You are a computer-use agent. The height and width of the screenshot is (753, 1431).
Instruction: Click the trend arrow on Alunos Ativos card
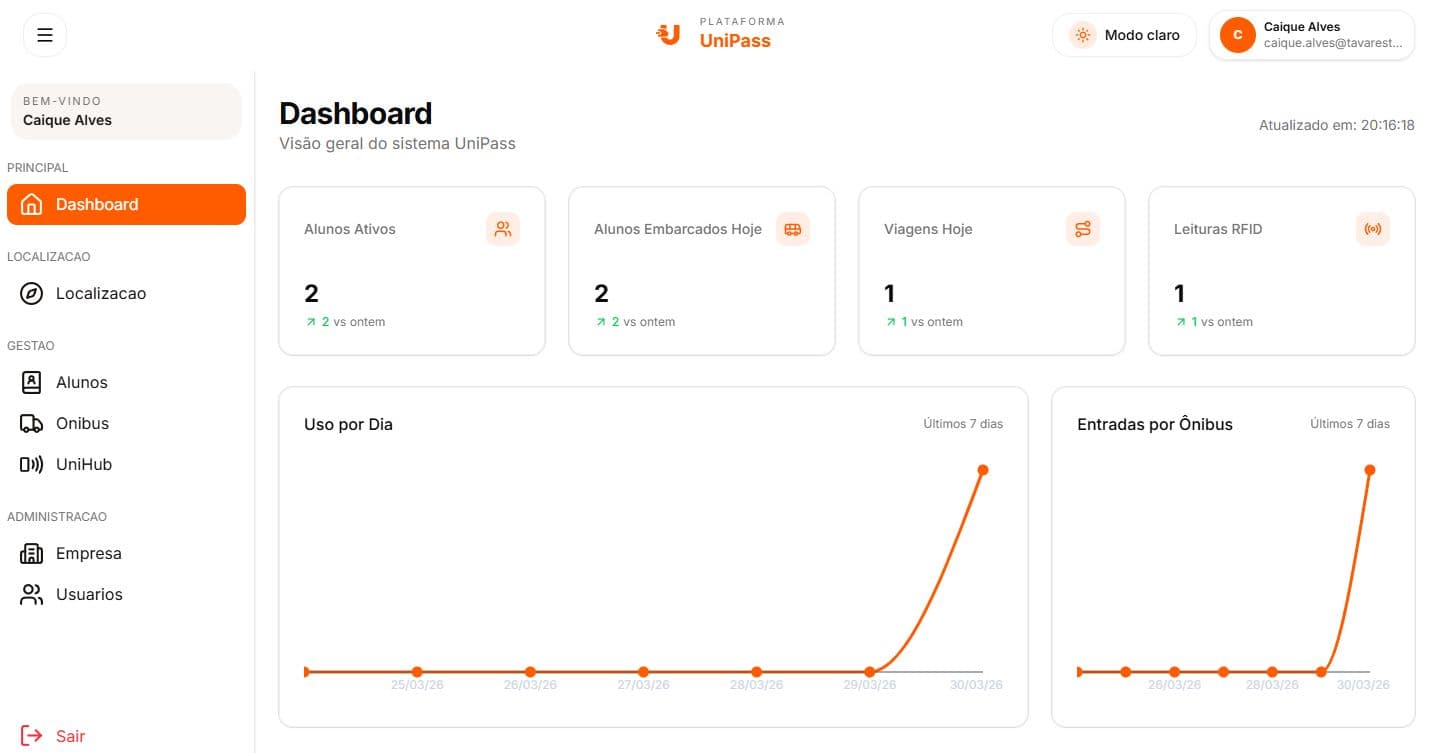tap(311, 322)
